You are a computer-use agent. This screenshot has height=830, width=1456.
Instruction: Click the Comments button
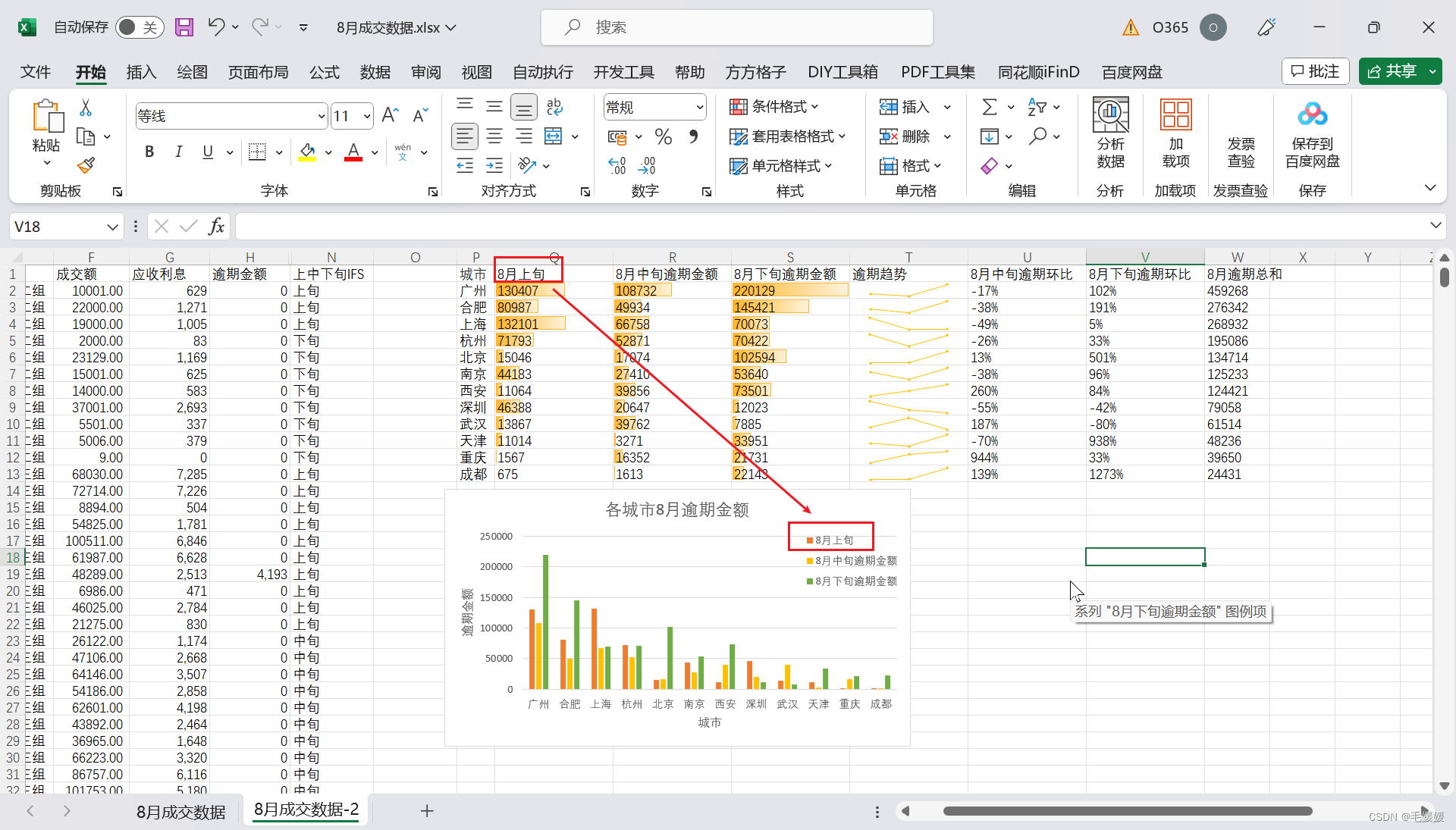point(1316,71)
